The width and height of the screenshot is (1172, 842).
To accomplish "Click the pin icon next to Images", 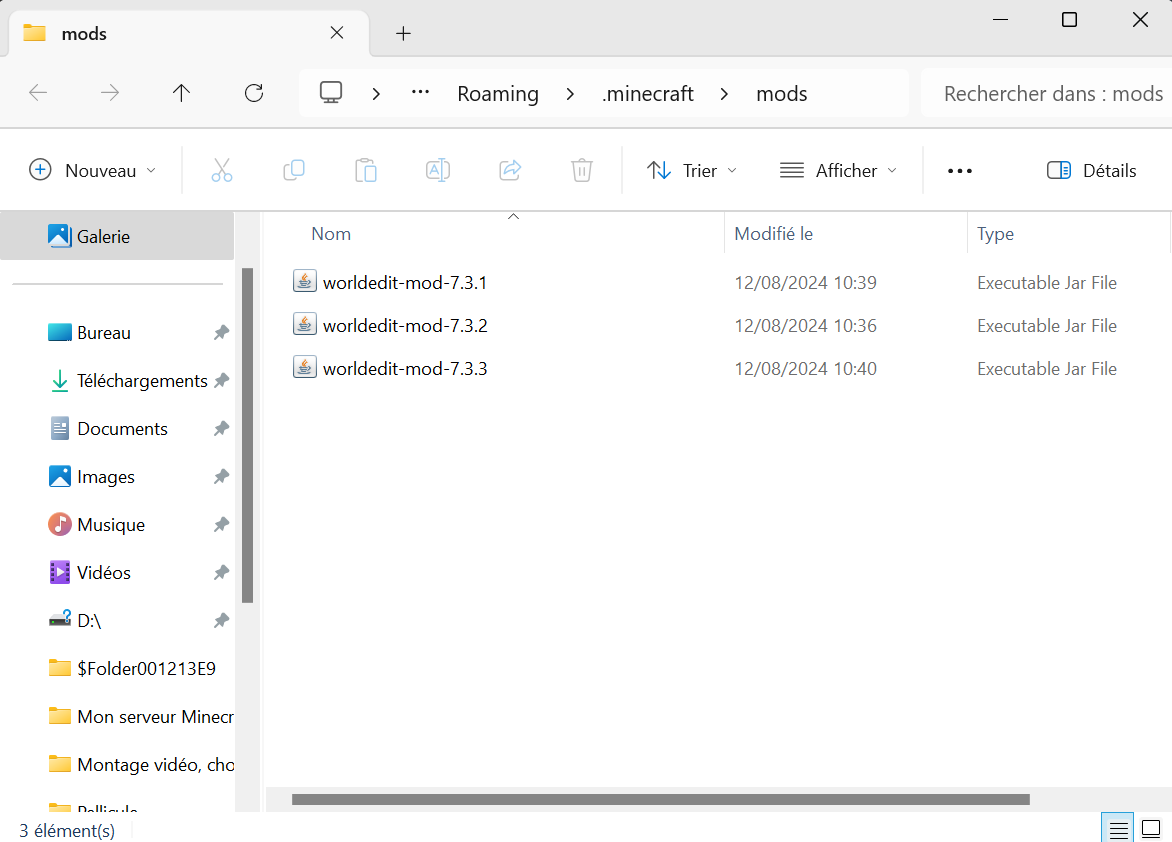I will point(221,476).
